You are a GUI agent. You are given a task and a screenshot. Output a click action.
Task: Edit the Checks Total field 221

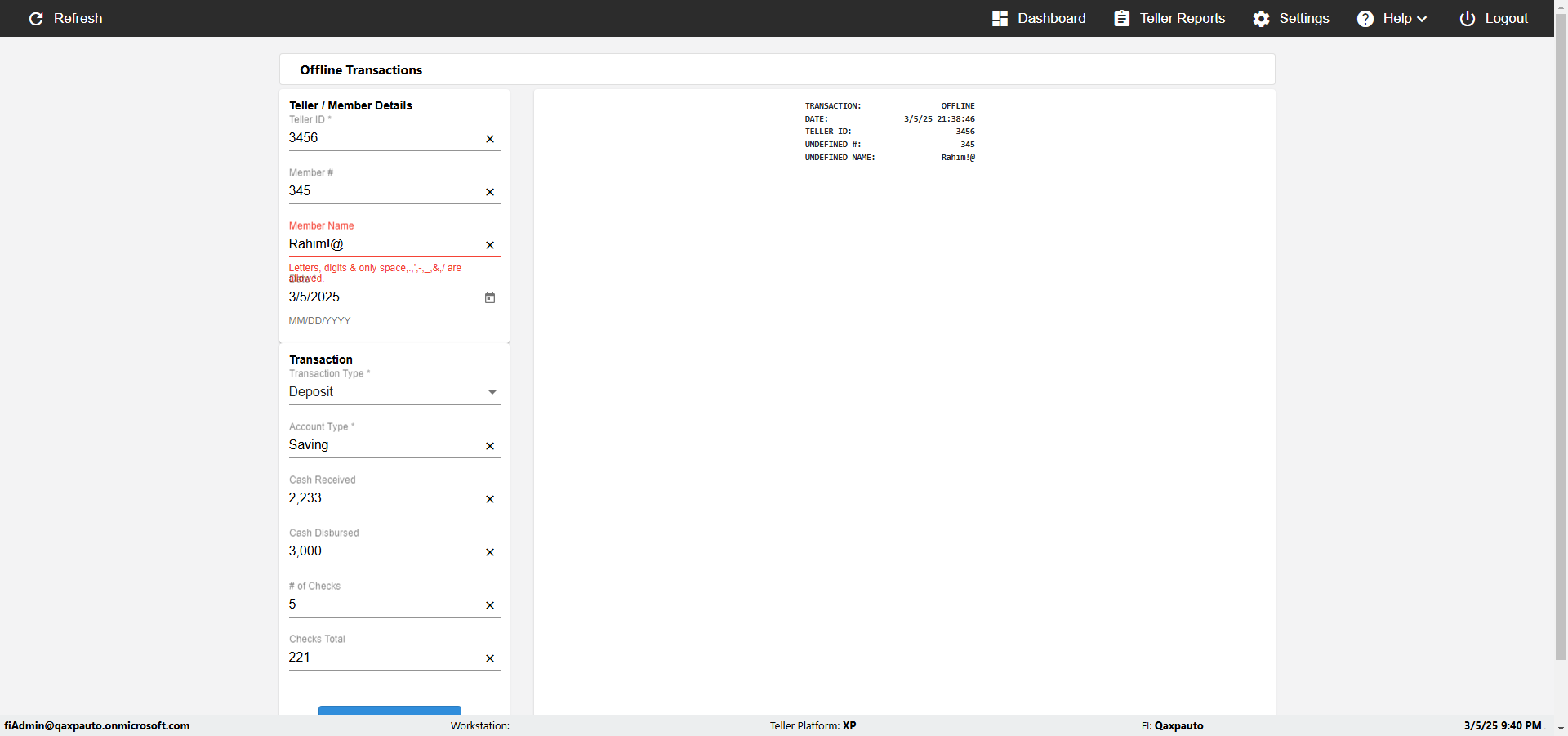[x=384, y=658]
